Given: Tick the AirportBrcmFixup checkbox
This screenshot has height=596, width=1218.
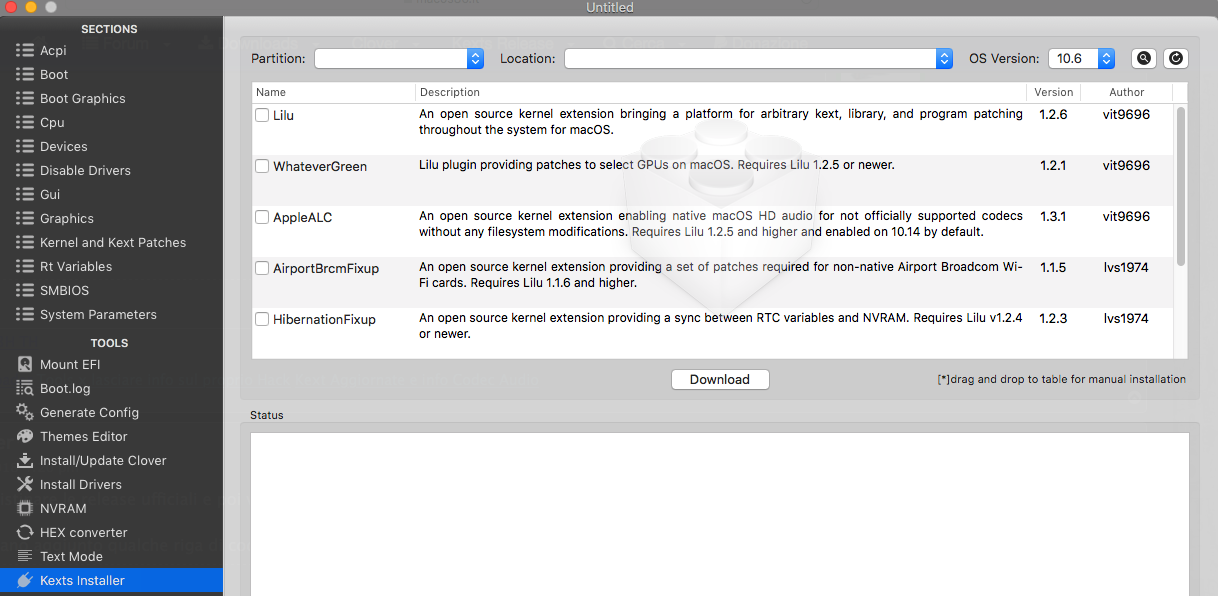Looking at the screenshot, I should point(262,268).
